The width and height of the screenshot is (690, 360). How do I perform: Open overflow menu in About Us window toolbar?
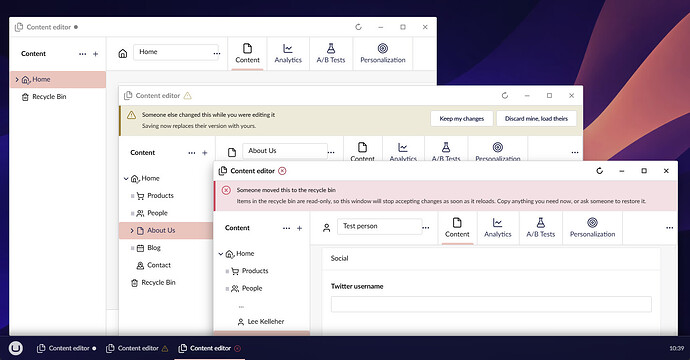click(x=575, y=152)
